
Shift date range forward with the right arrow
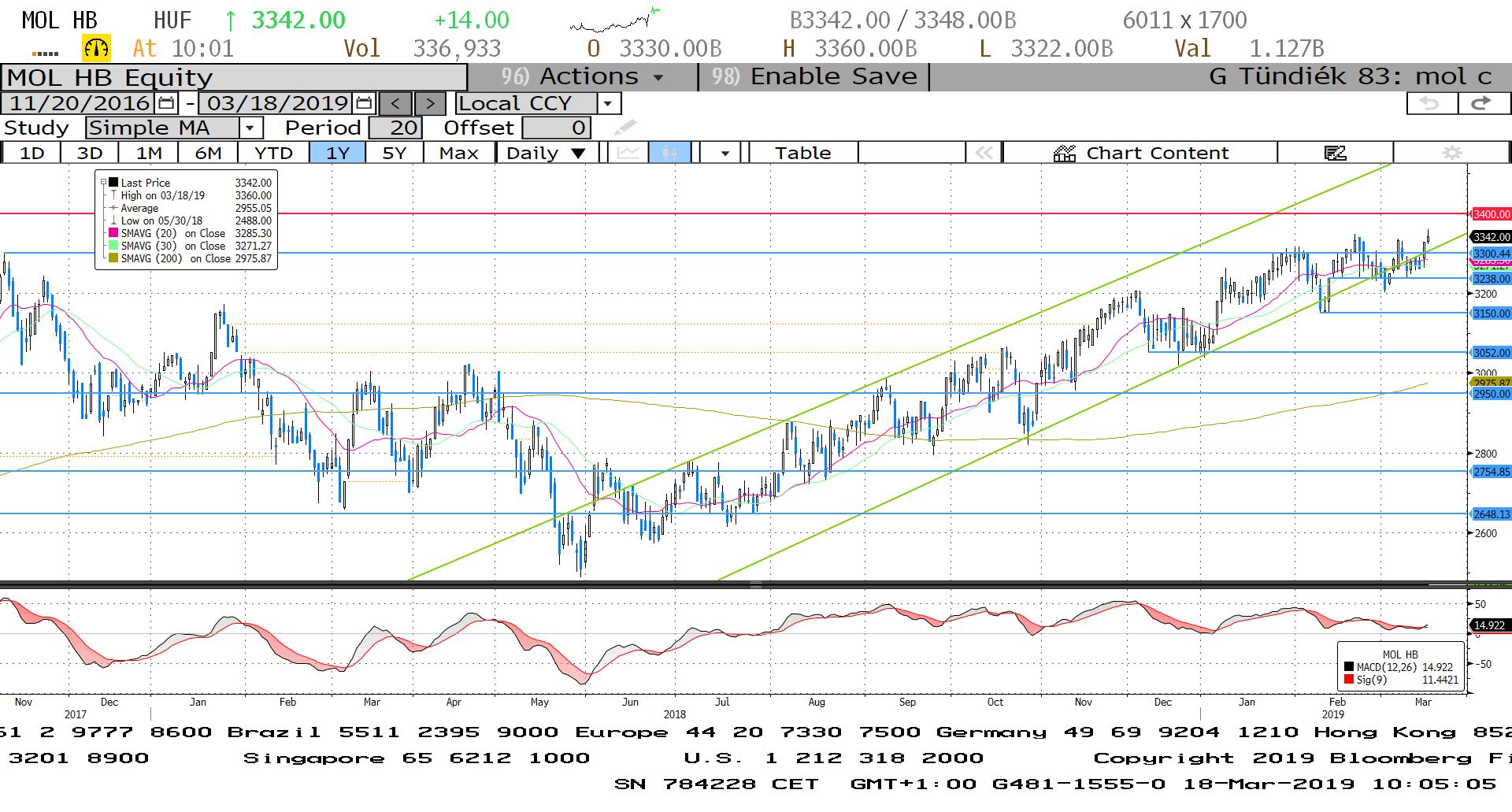click(x=430, y=103)
